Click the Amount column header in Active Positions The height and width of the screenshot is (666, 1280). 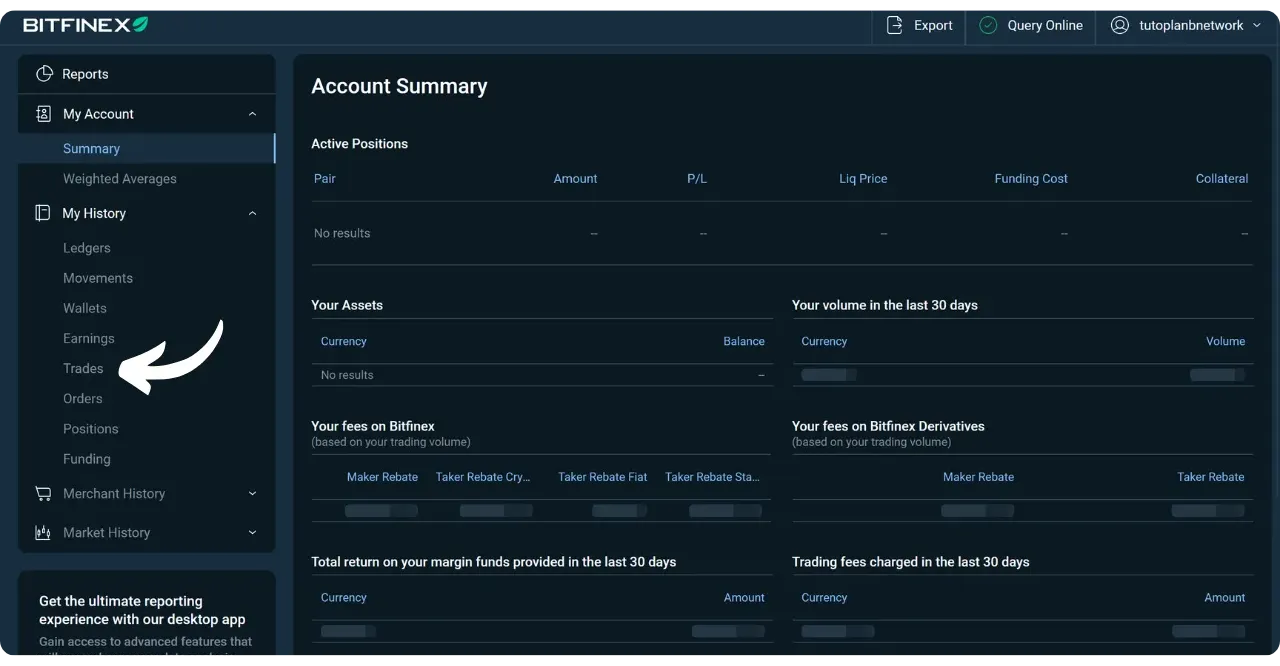575,179
